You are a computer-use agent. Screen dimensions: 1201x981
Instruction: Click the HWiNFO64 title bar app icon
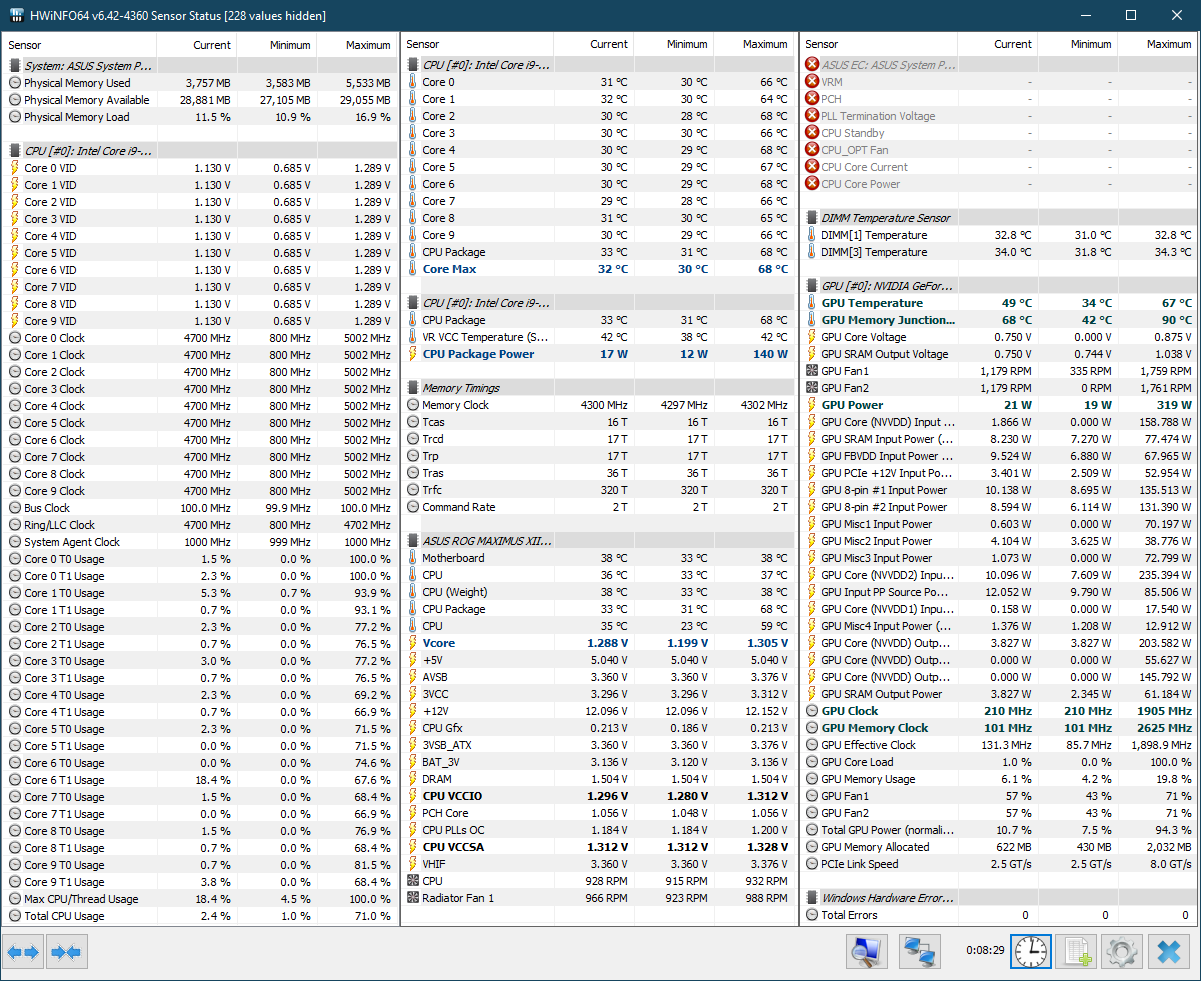17,16
